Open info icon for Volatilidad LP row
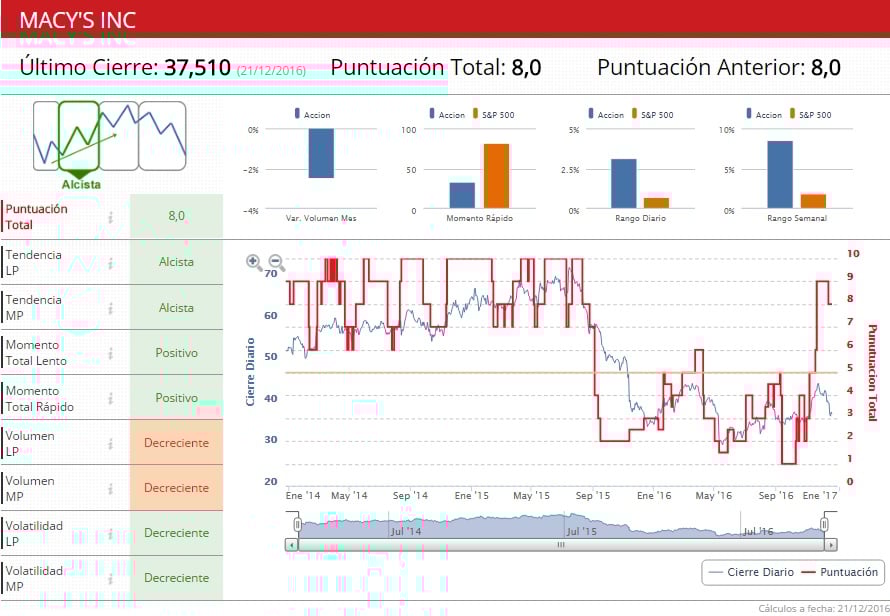 pos(111,534)
